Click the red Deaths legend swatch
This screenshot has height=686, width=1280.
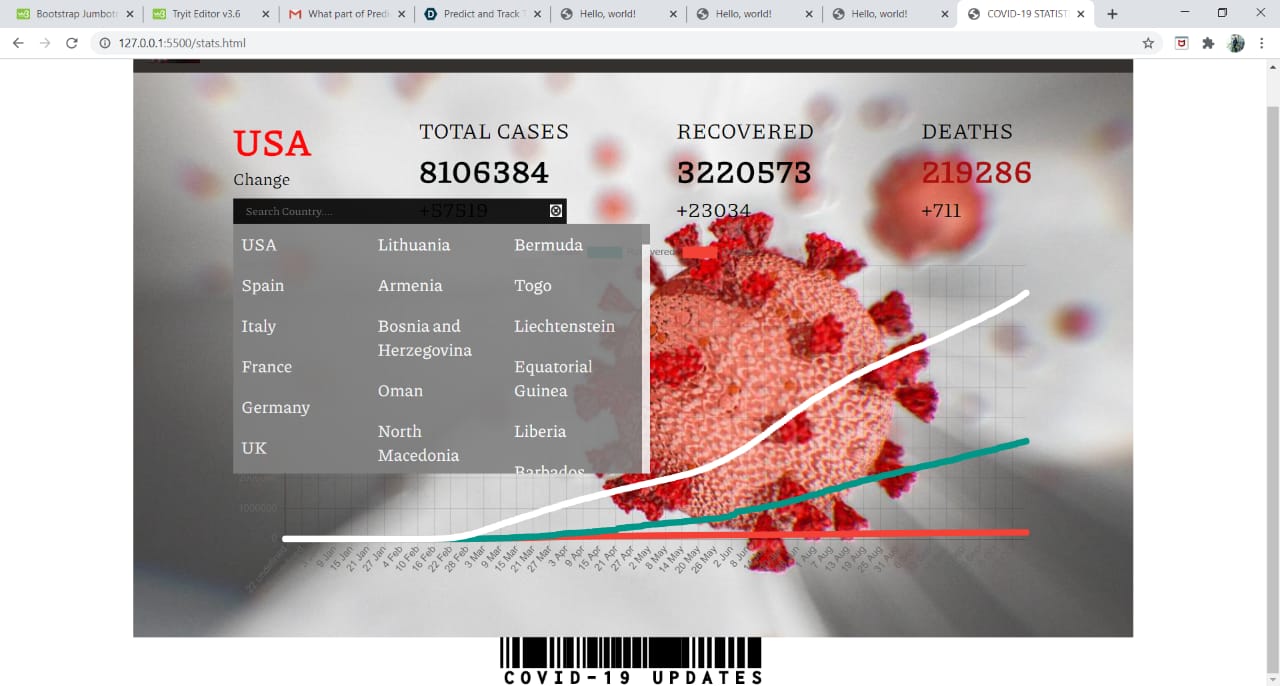point(700,252)
